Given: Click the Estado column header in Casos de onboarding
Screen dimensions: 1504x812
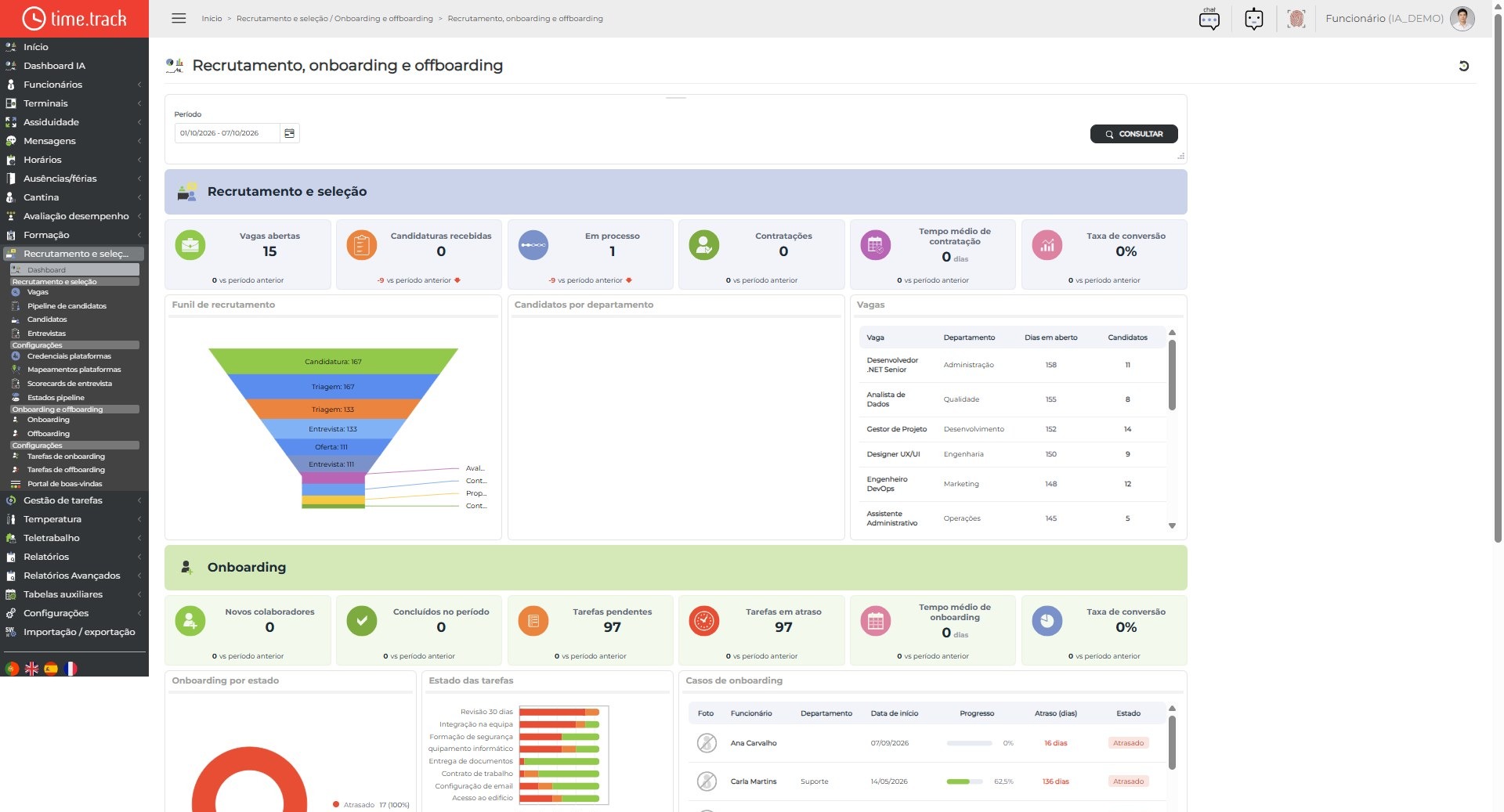Looking at the screenshot, I should 1128,713.
